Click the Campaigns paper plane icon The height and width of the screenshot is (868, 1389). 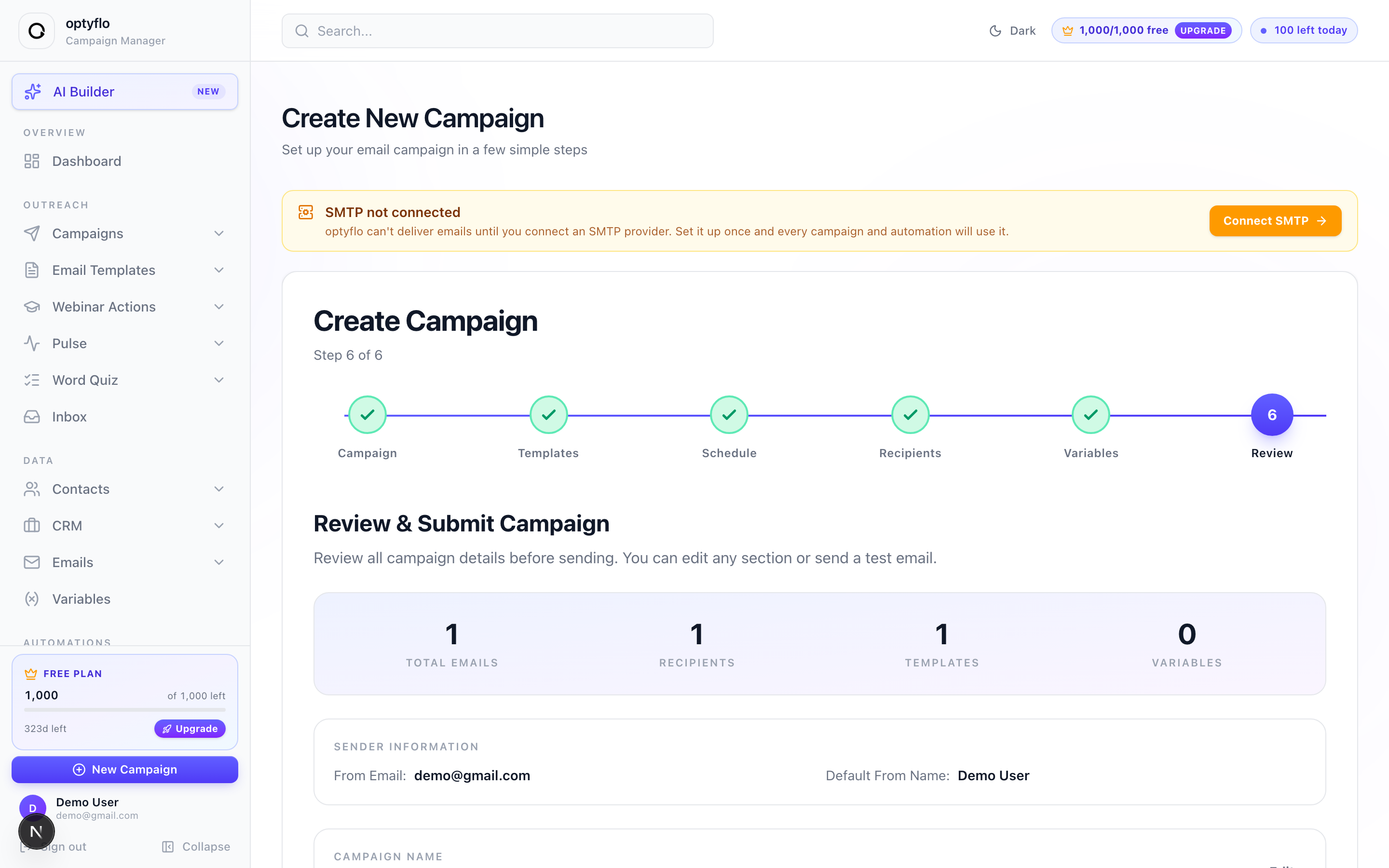click(x=32, y=234)
